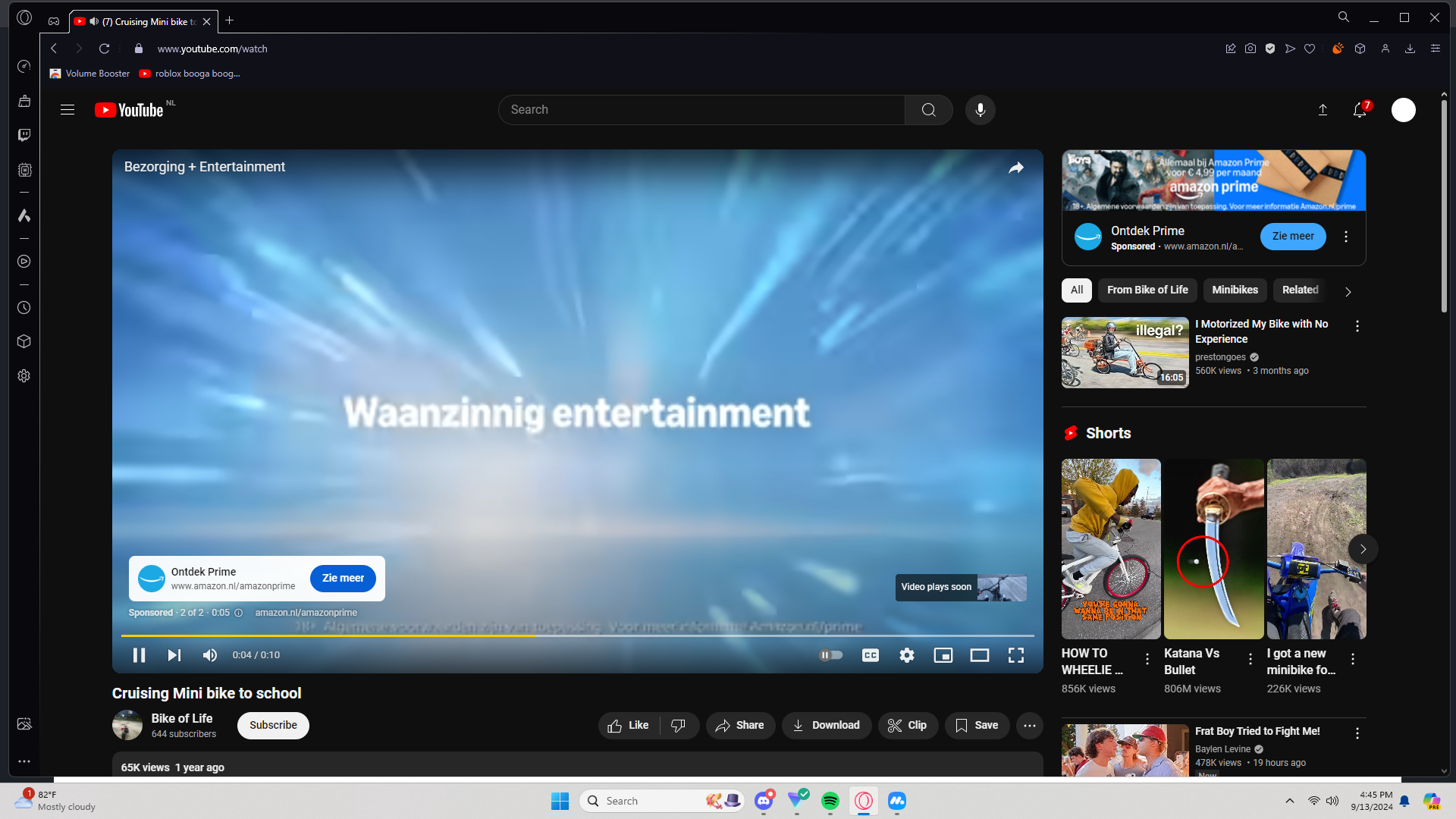The image size is (1456, 819).
Task: Show more filter chips with arrow
Action: tap(1348, 292)
